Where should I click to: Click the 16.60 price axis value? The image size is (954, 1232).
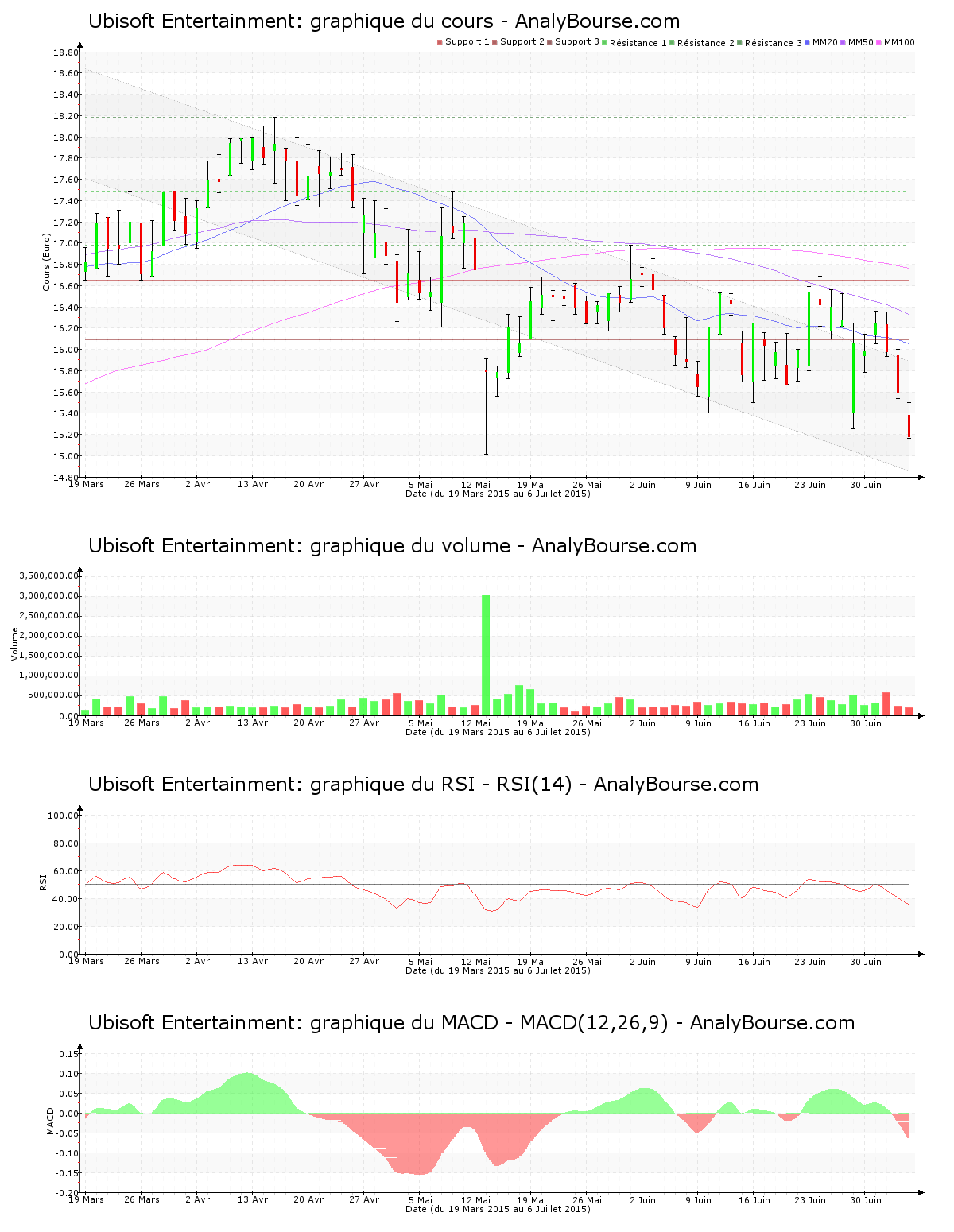(x=66, y=286)
